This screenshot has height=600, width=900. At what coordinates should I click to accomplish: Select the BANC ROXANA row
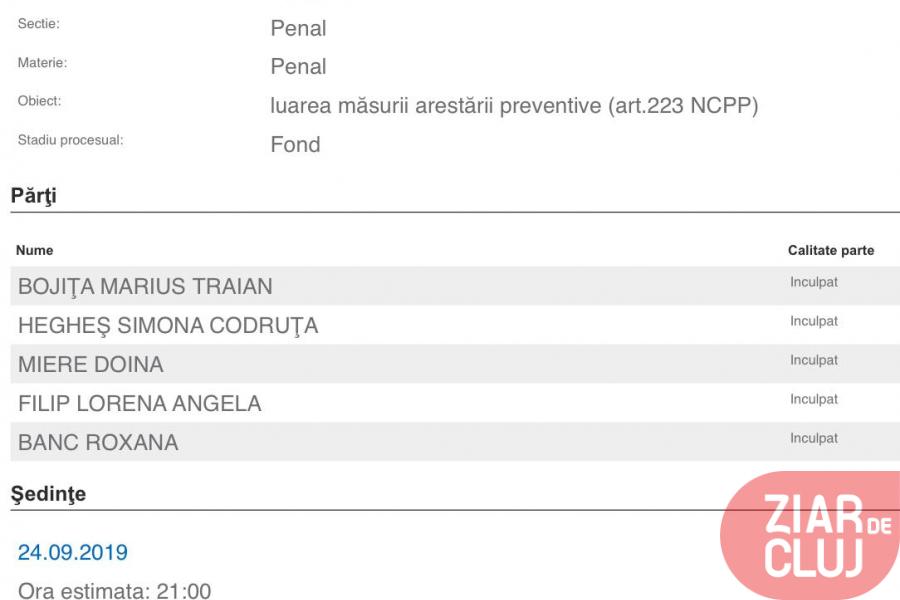(x=455, y=442)
